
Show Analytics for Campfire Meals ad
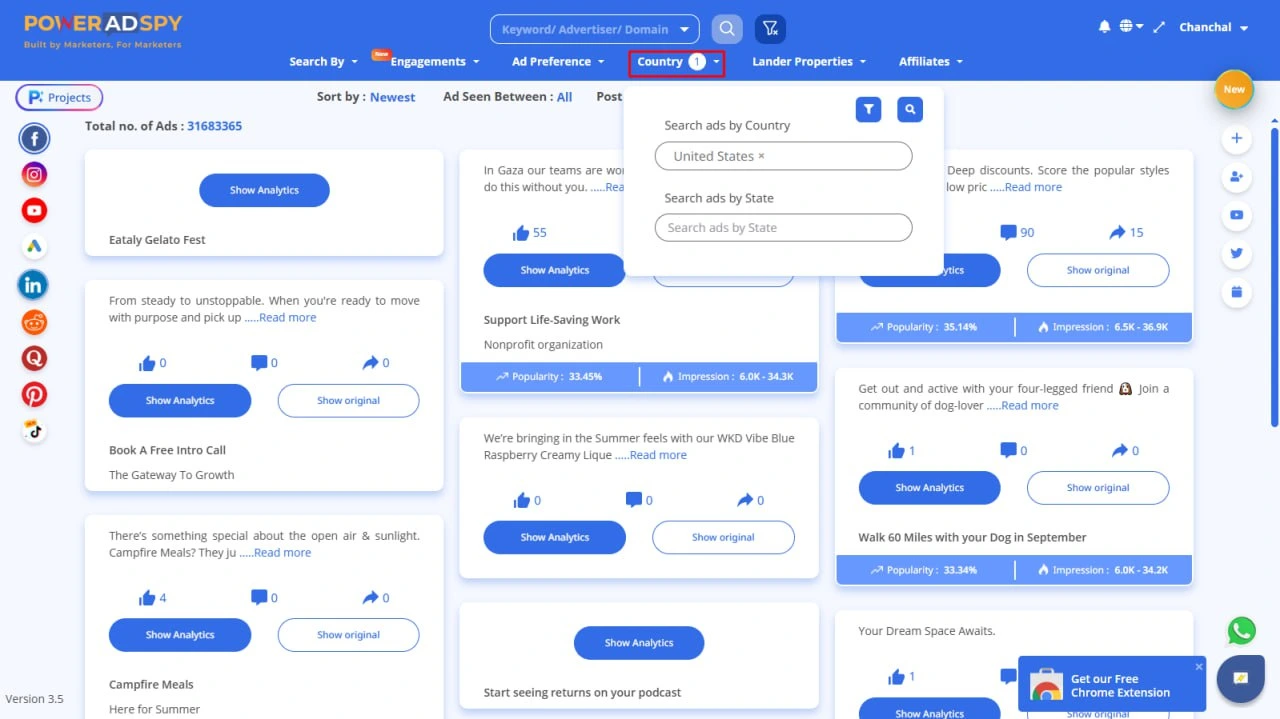click(x=180, y=635)
